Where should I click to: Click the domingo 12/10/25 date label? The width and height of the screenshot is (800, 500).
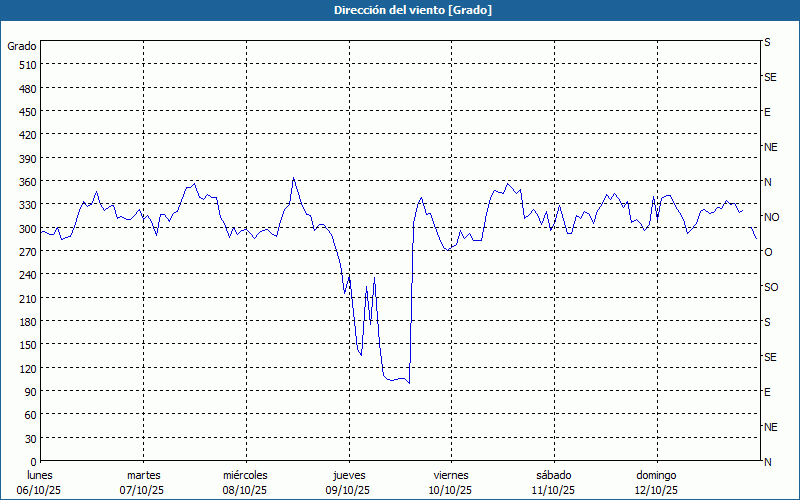[655, 482]
